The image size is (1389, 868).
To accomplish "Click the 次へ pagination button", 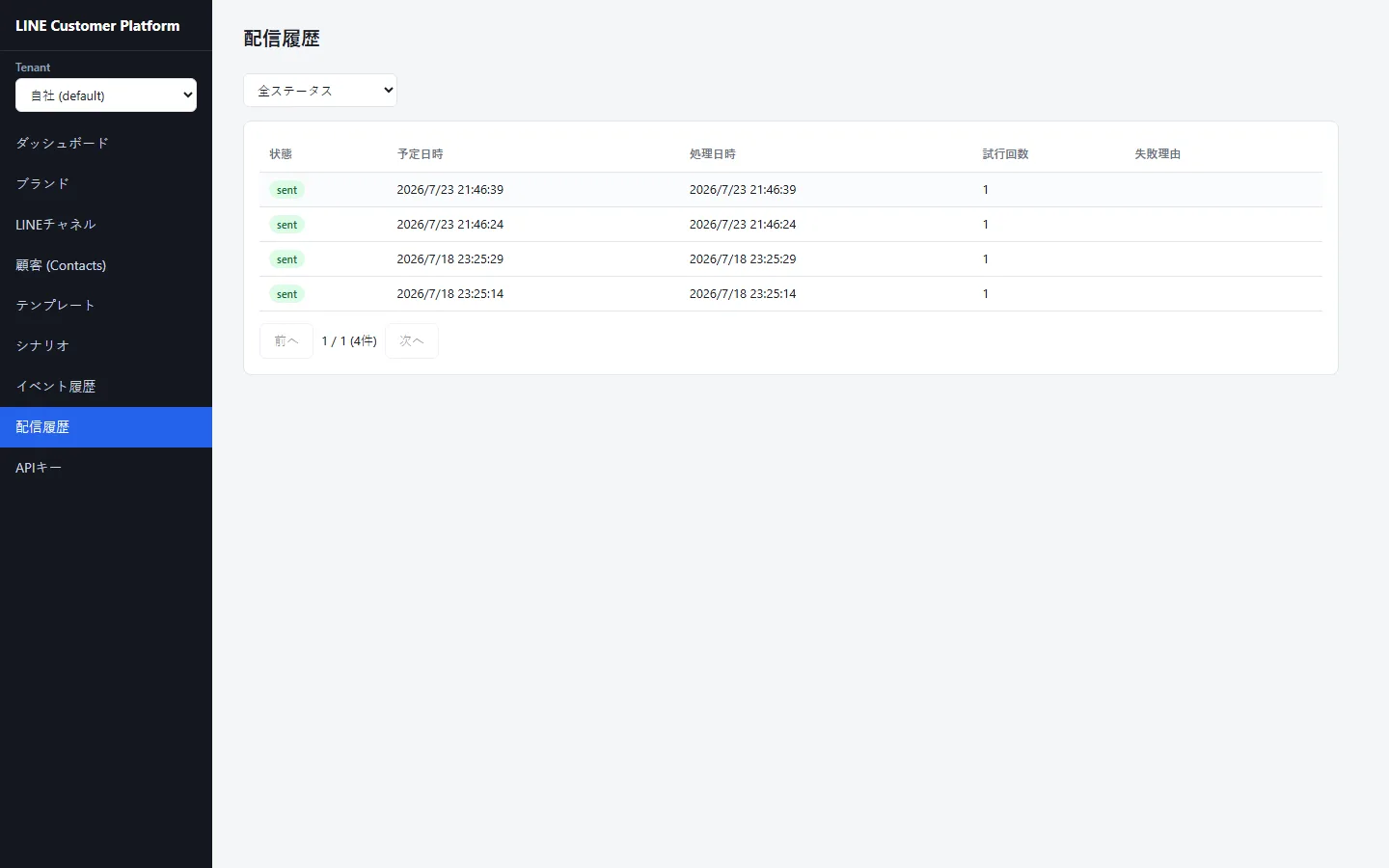I will (x=412, y=341).
